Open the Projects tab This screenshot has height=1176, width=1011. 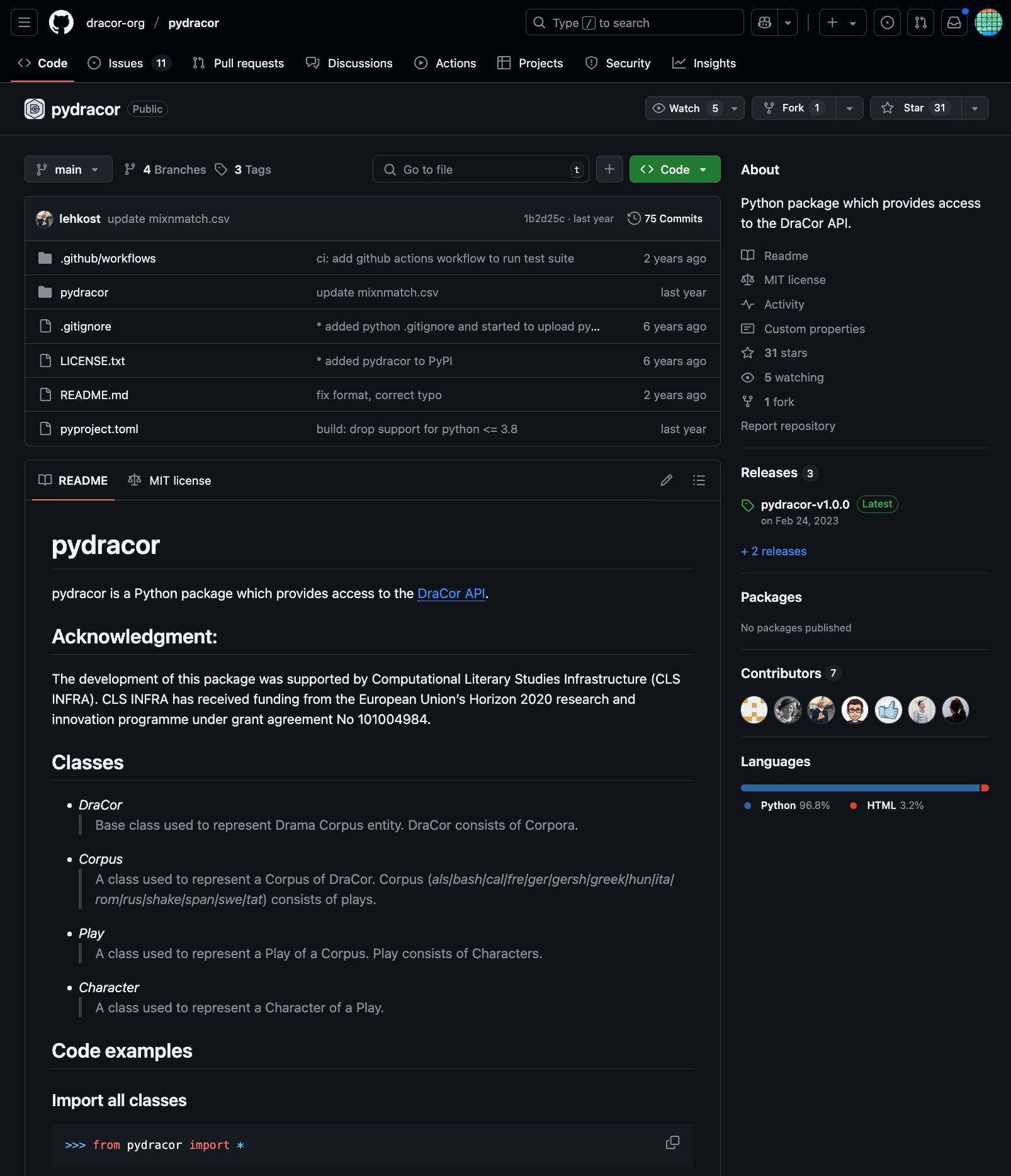pyautogui.click(x=531, y=63)
